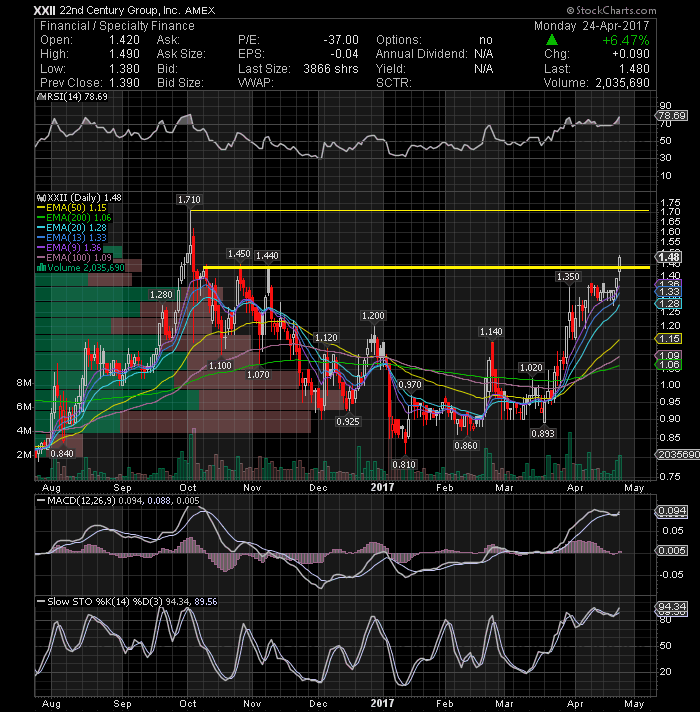The height and width of the screenshot is (712, 700).
Task: Click the 0.094 MACD value tag
Action: pyautogui.click(x=672, y=511)
